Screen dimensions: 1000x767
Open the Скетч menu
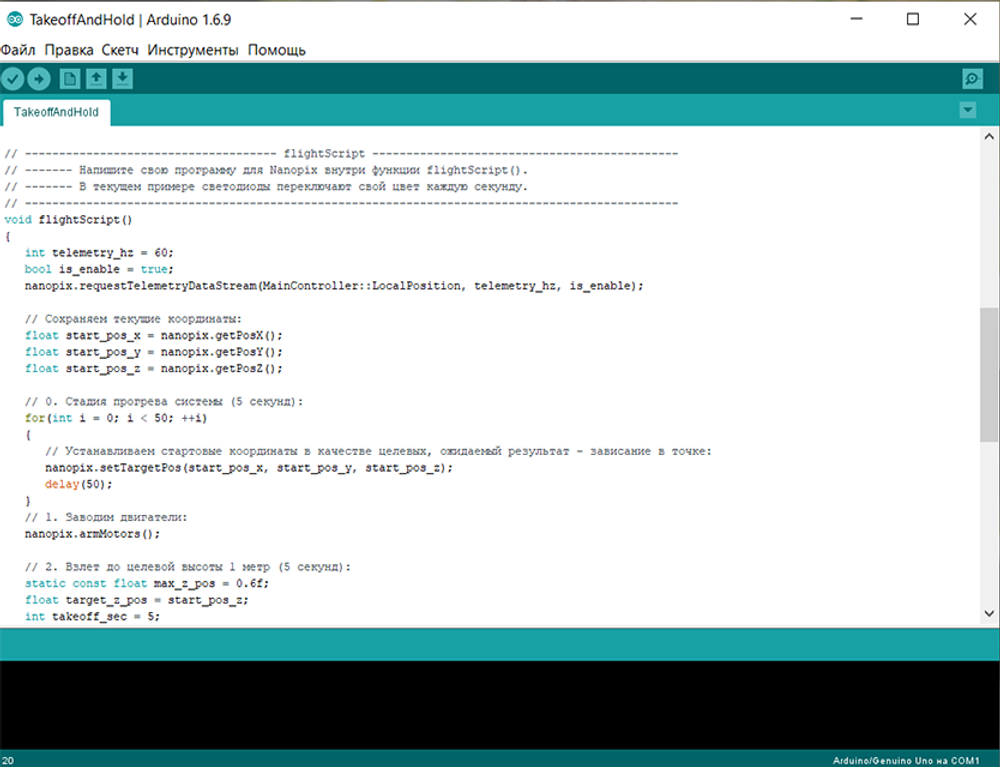(x=120, y=50)
